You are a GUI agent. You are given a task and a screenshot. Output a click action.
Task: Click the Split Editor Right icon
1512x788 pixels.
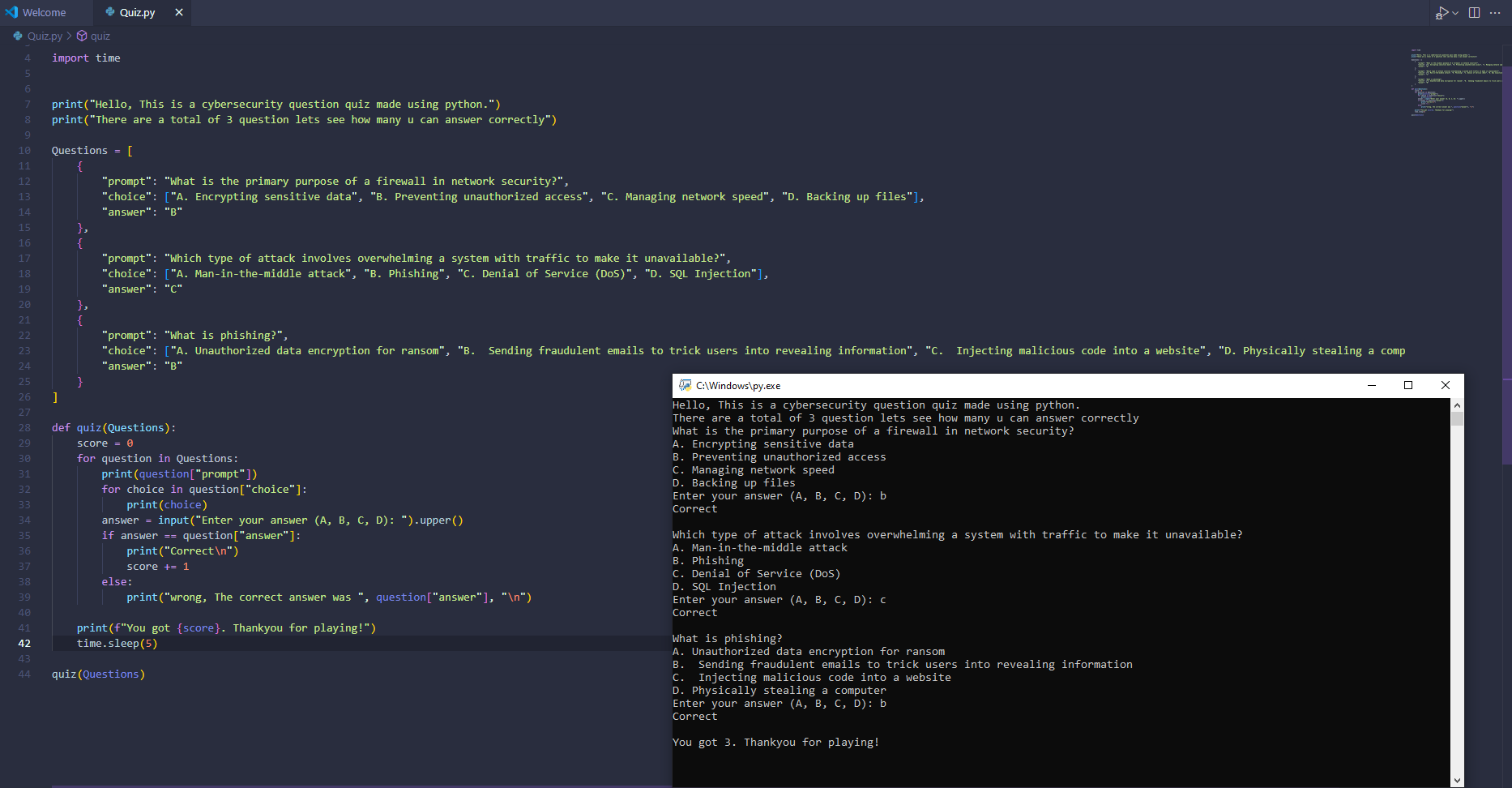tap(1474, 13)
